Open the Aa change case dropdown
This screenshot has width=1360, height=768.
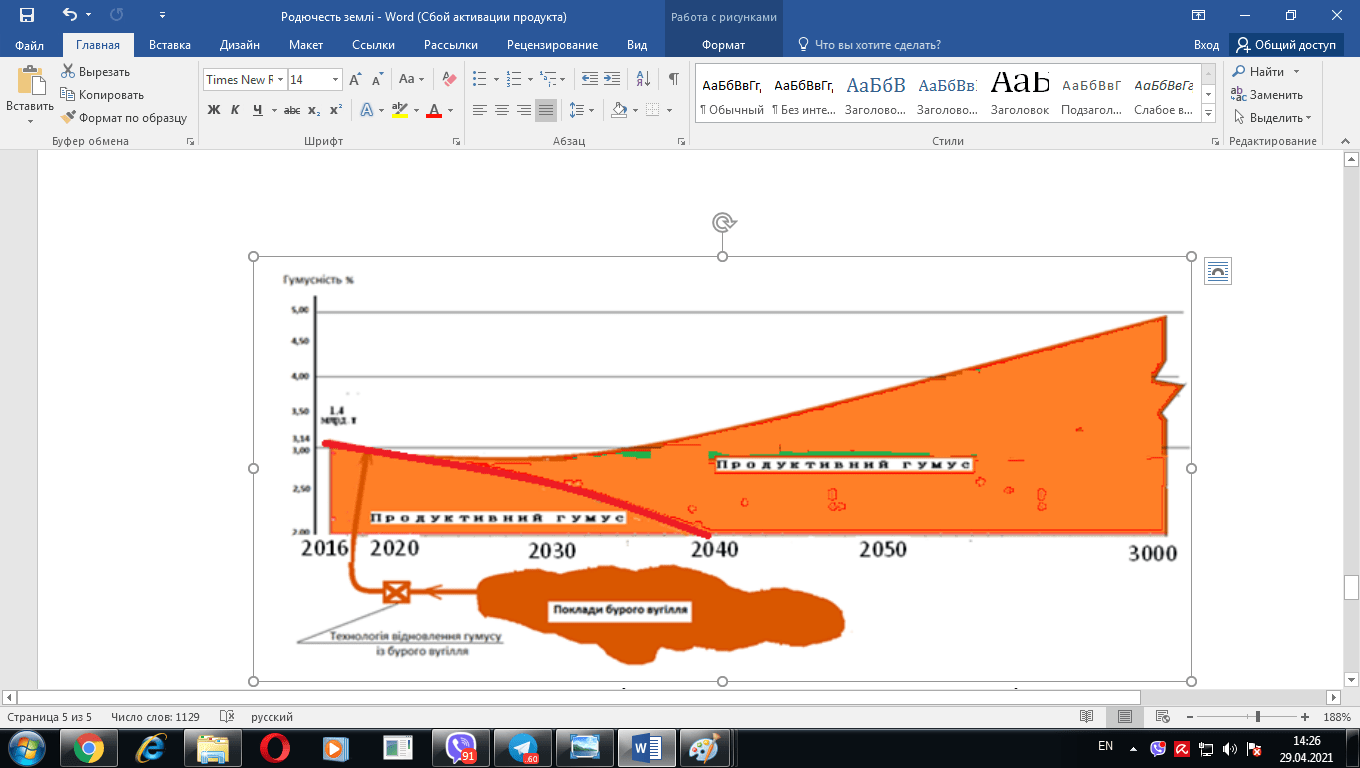click(x=411, y=79)
